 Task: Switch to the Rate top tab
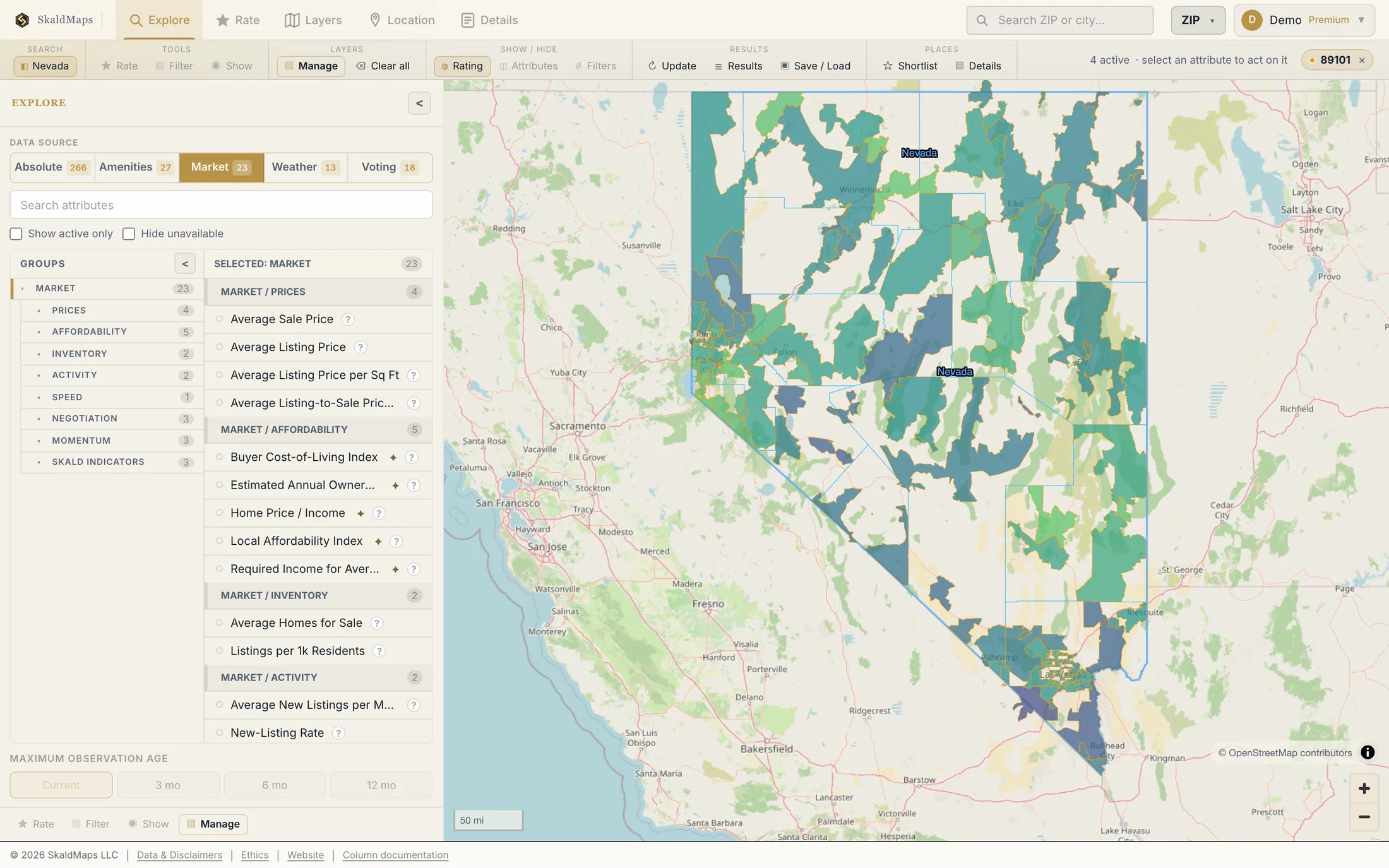point(237,20)
